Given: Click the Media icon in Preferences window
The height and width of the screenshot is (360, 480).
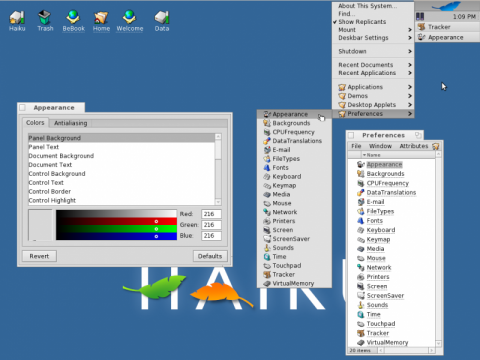Looking at the screenshot, I should coord(361,249).
